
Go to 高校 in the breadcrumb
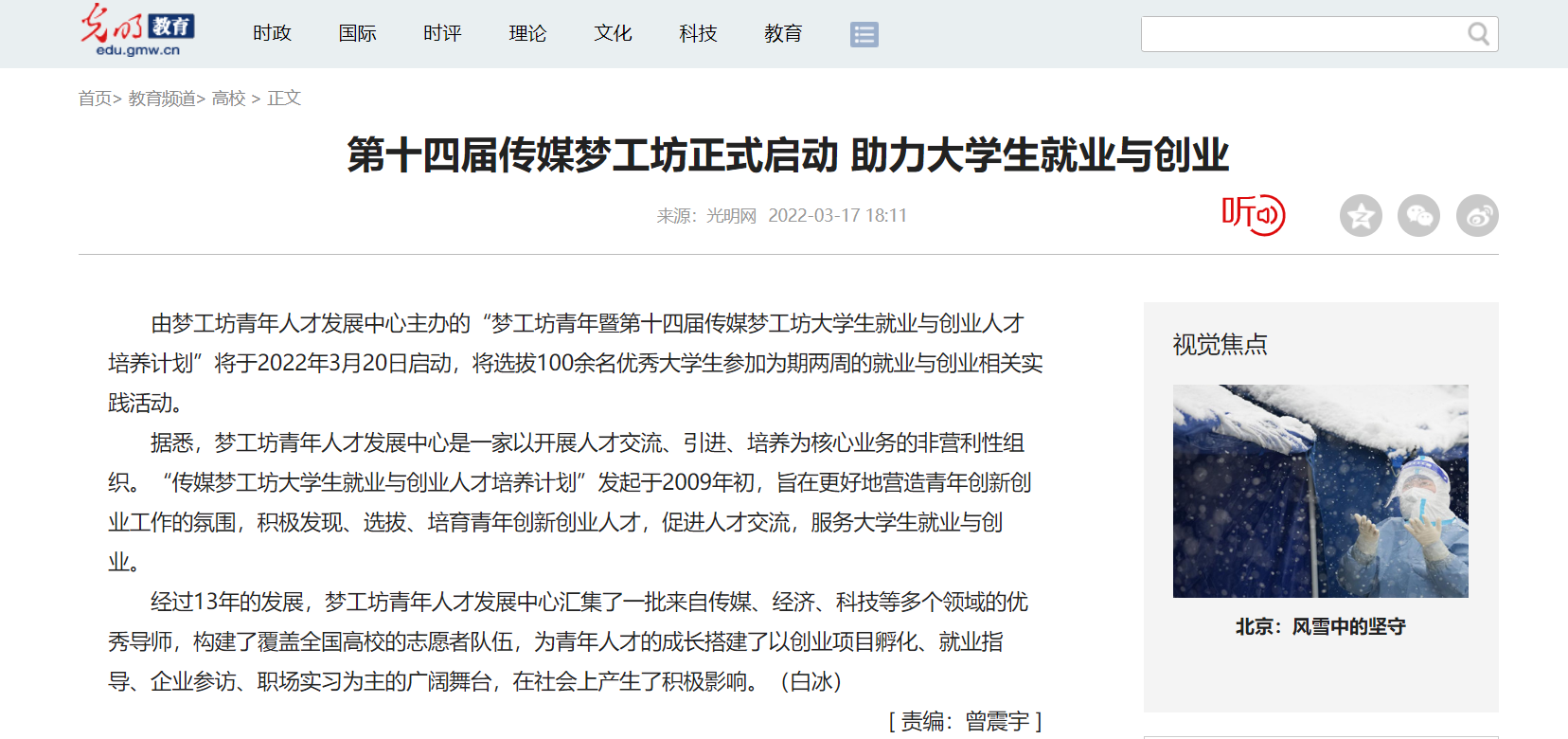(228, 99)
